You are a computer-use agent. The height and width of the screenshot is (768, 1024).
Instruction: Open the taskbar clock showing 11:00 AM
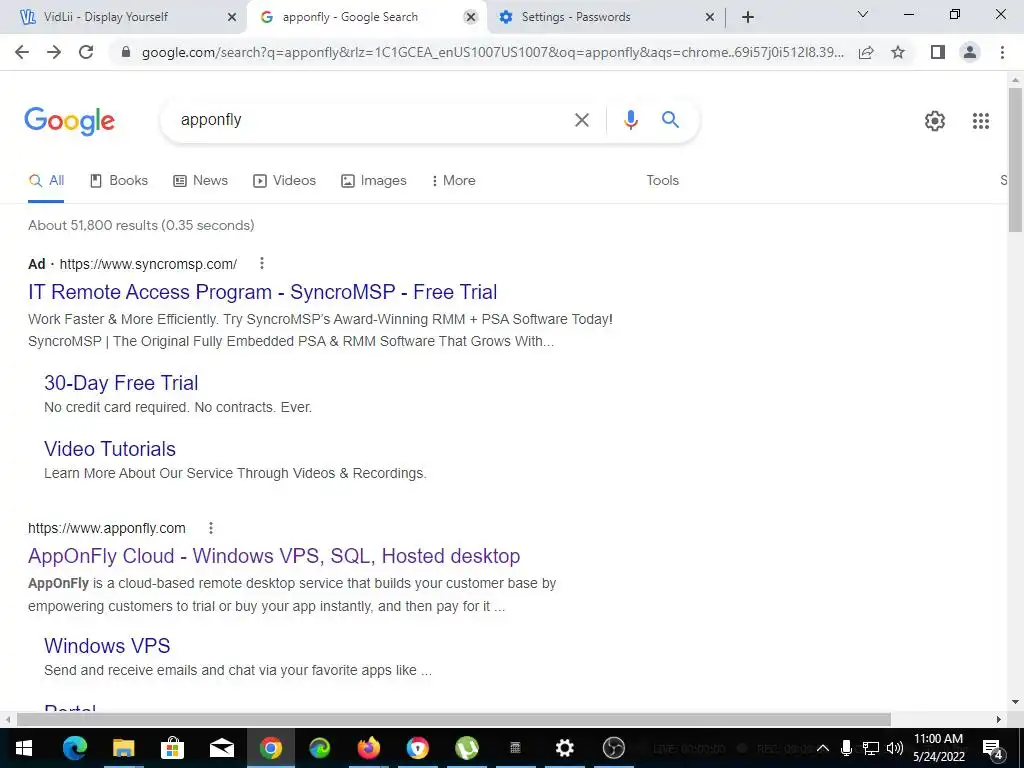938,748
